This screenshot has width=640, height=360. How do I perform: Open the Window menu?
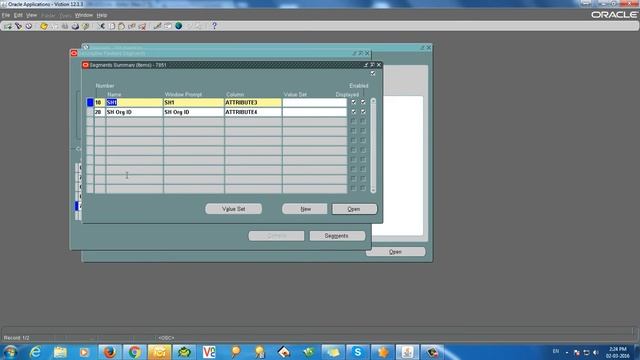(x=84, y=15)
